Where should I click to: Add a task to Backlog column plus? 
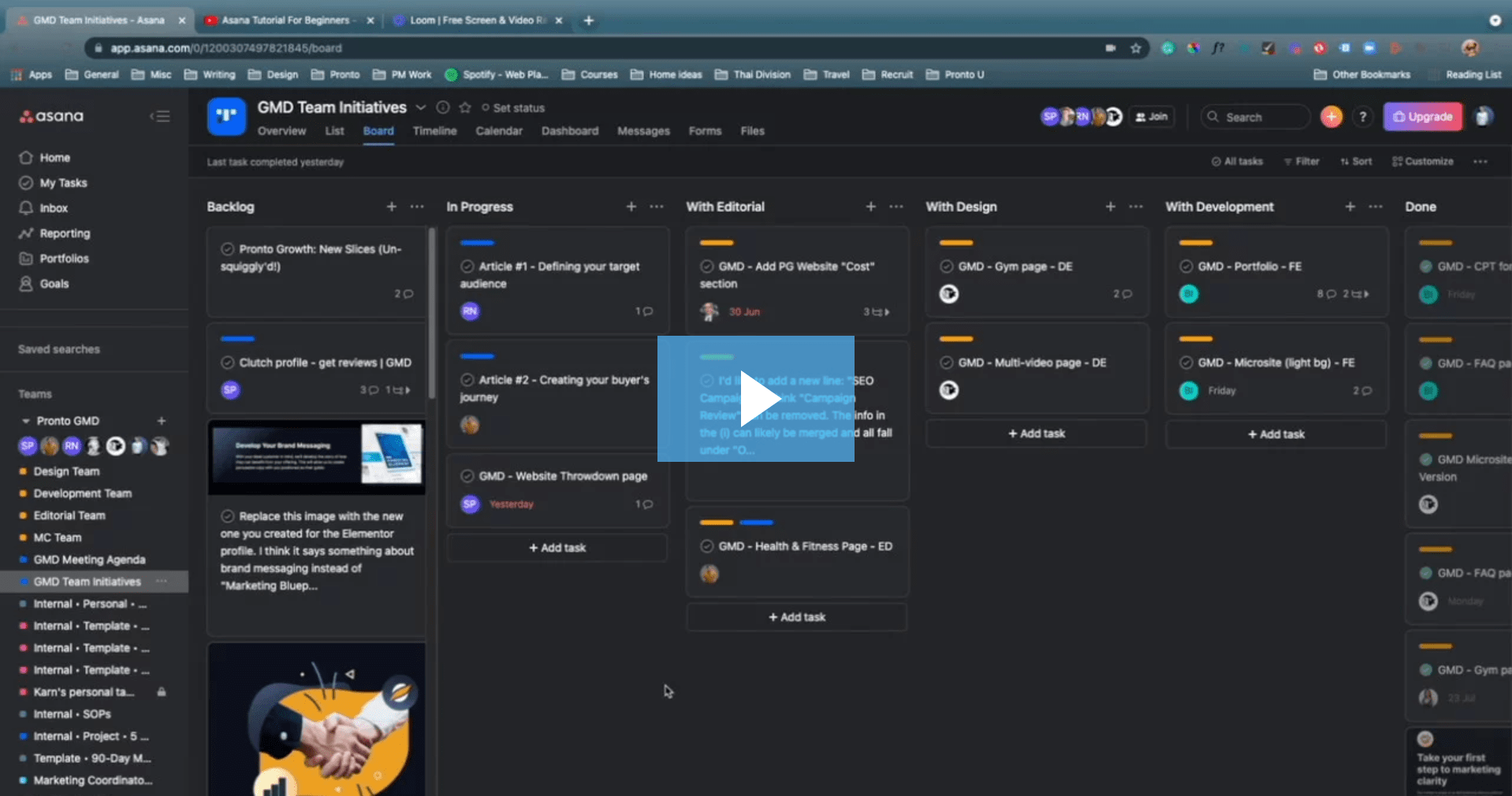tap(392, 206)
